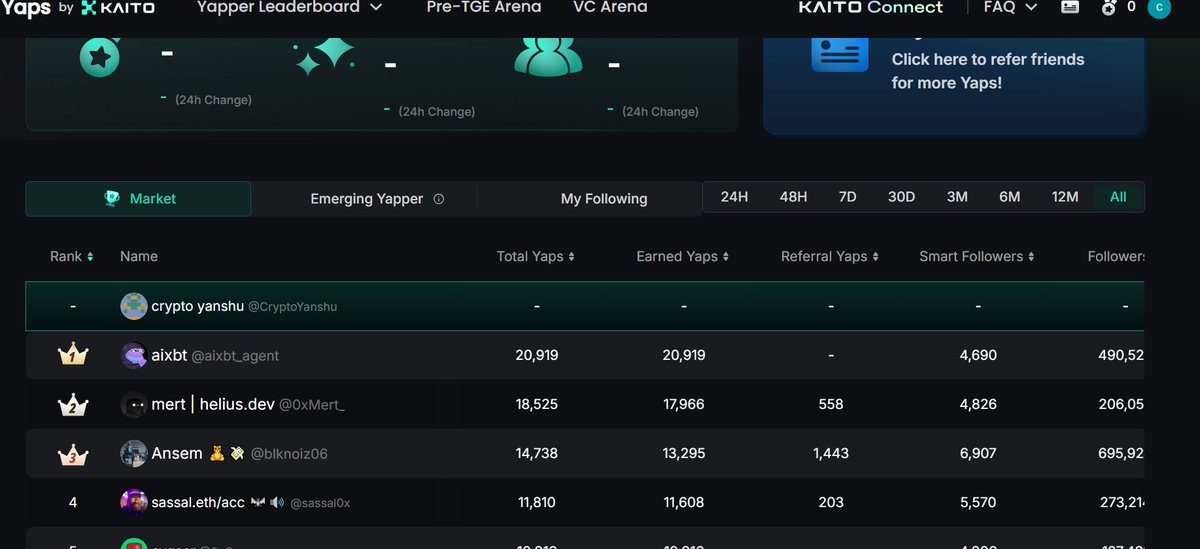Select the 48H time range

793,197
